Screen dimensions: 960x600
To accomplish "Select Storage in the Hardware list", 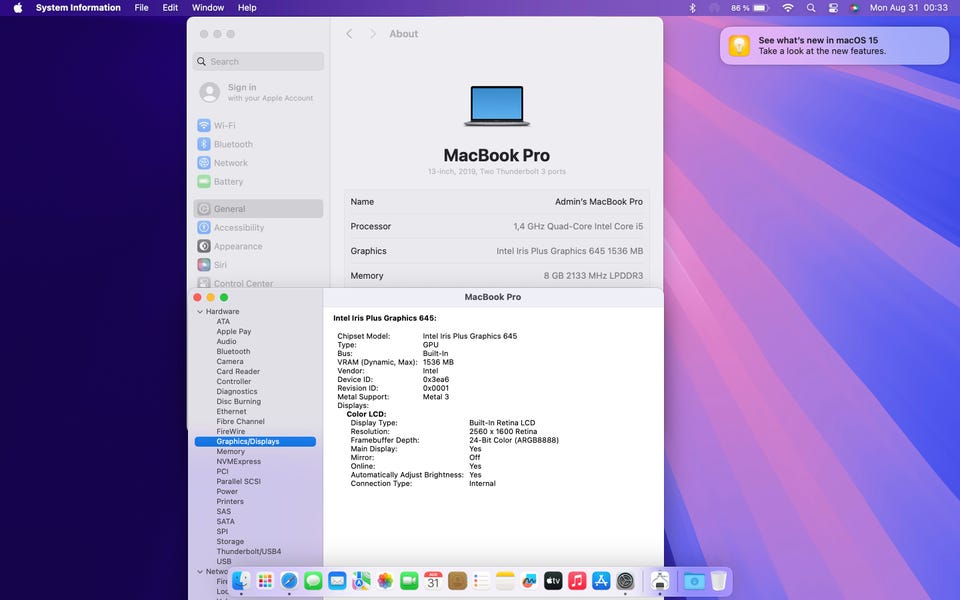I will 230,542.
